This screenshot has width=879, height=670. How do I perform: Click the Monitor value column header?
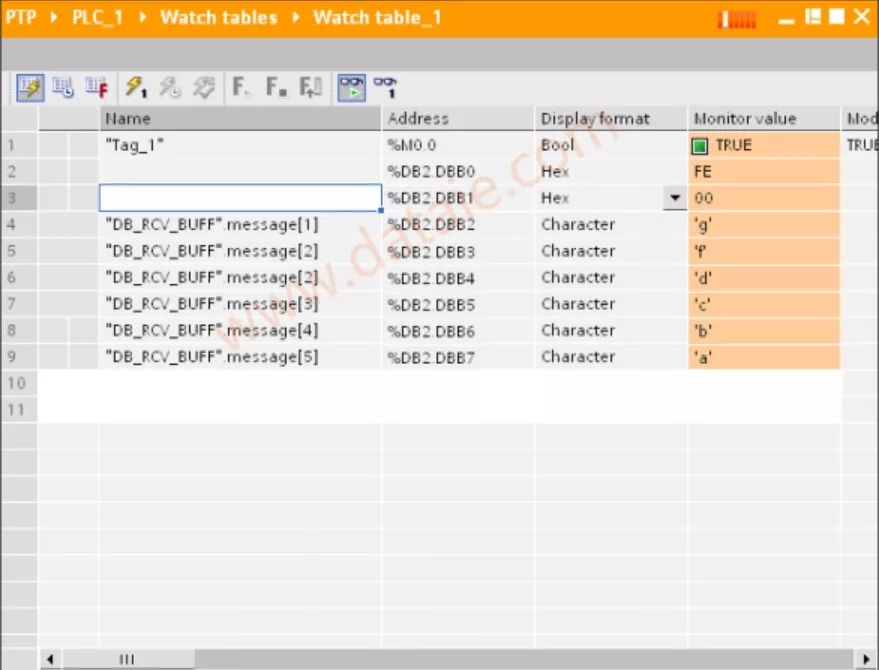(764, 118)
